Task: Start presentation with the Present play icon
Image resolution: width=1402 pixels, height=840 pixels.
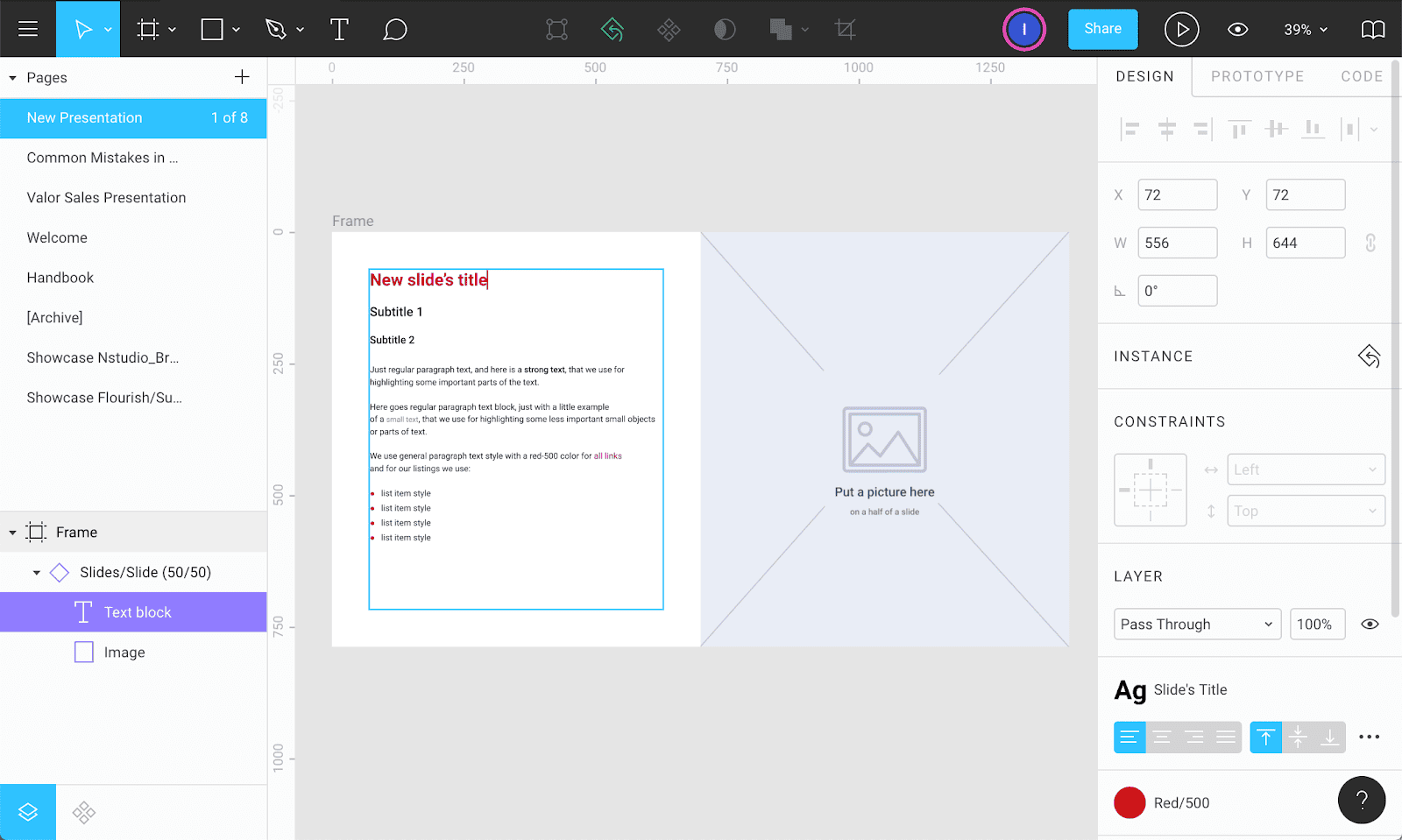Action: pyautogui.click(x=1181, y=29)
